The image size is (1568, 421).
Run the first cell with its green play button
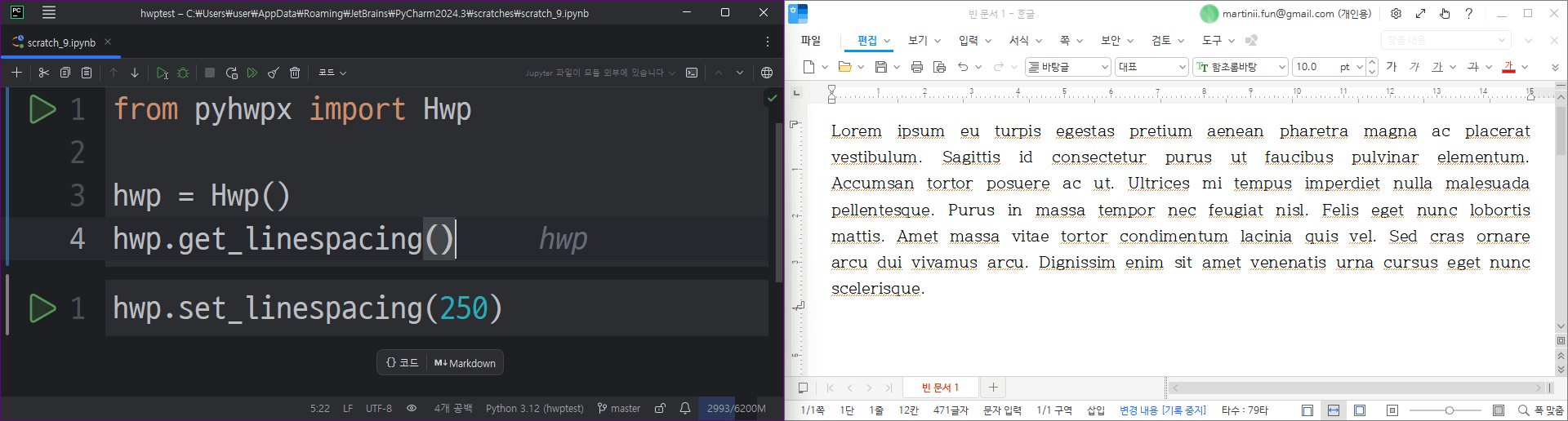click(x=42, y=109)
